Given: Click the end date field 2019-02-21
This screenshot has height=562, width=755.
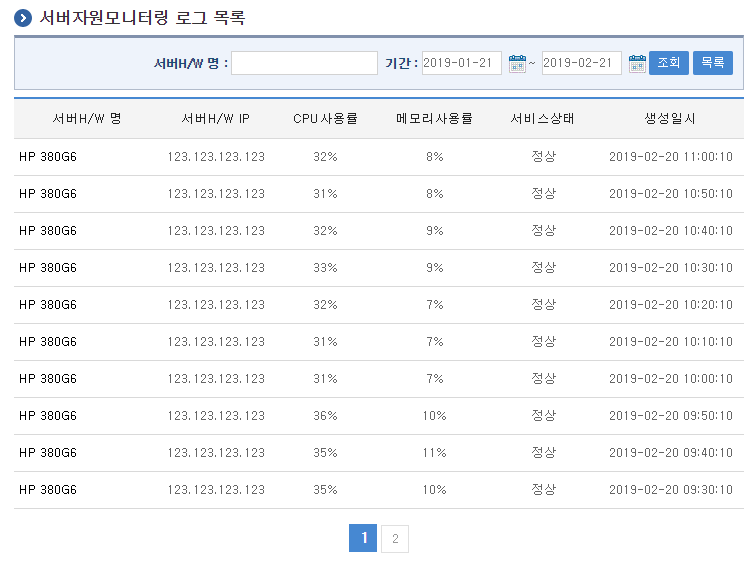Looking at the screenshot, I should click(582, 63).
